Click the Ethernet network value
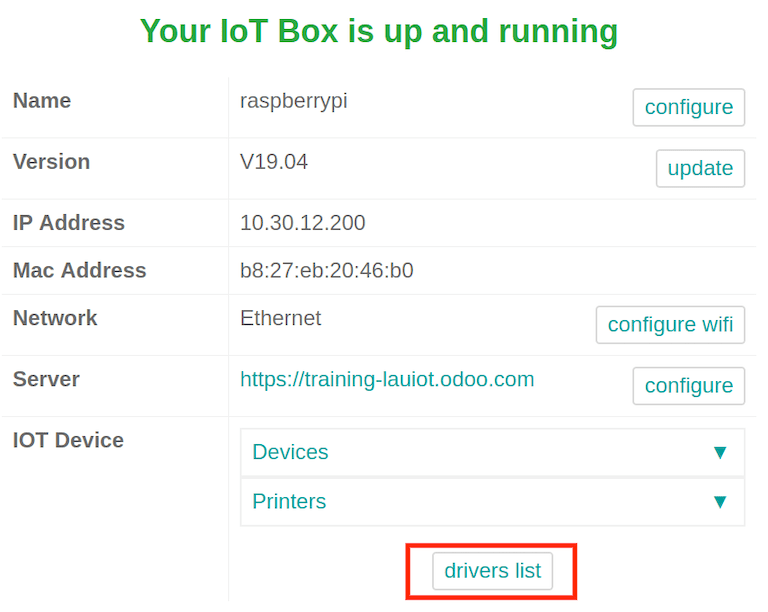This screenshot has height=612, width=768. (280, 319)
